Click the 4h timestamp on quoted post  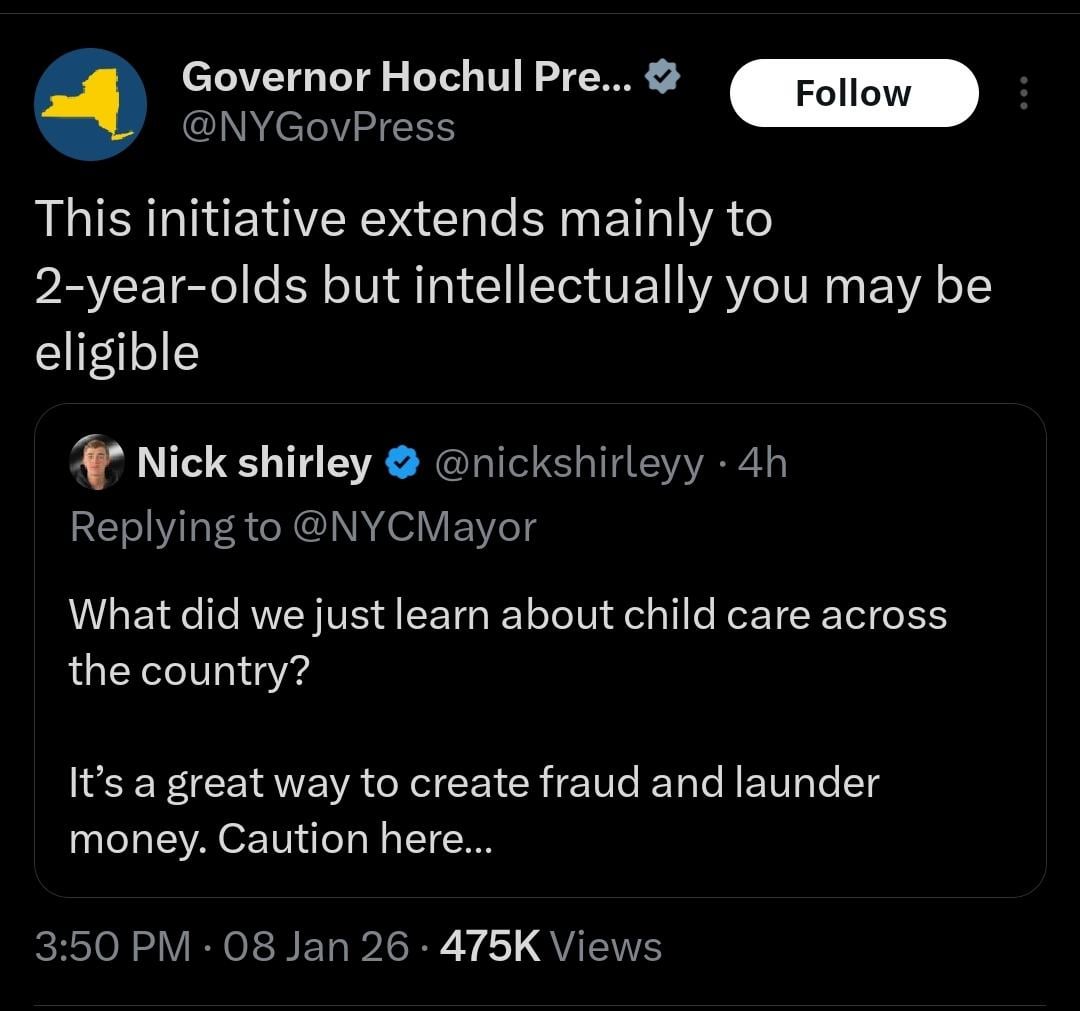761,463
